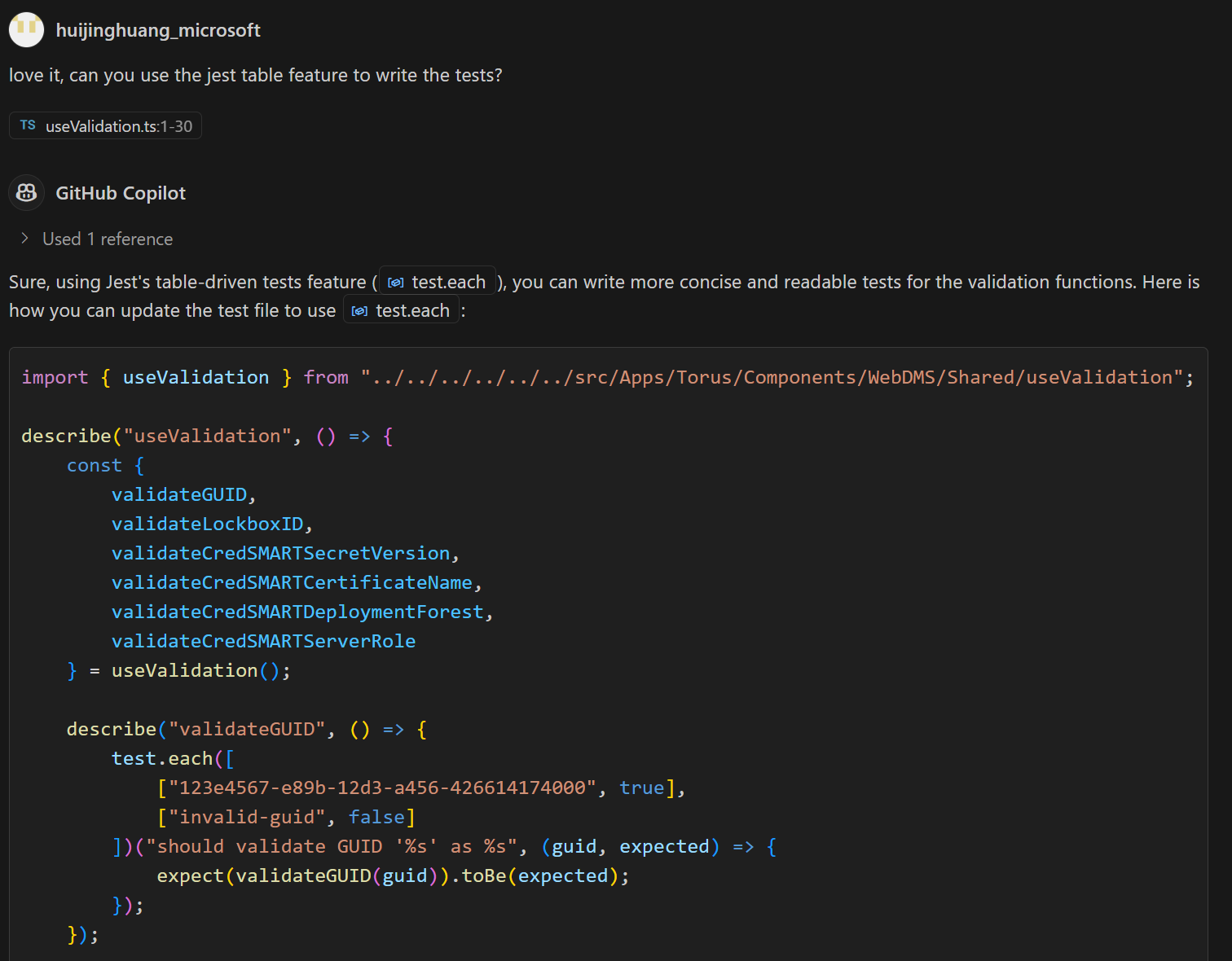Click the "should validate GUID '%s' as %s" string
The width and height of the screenshot is (1232, 961).
click(x=332, y=846)
